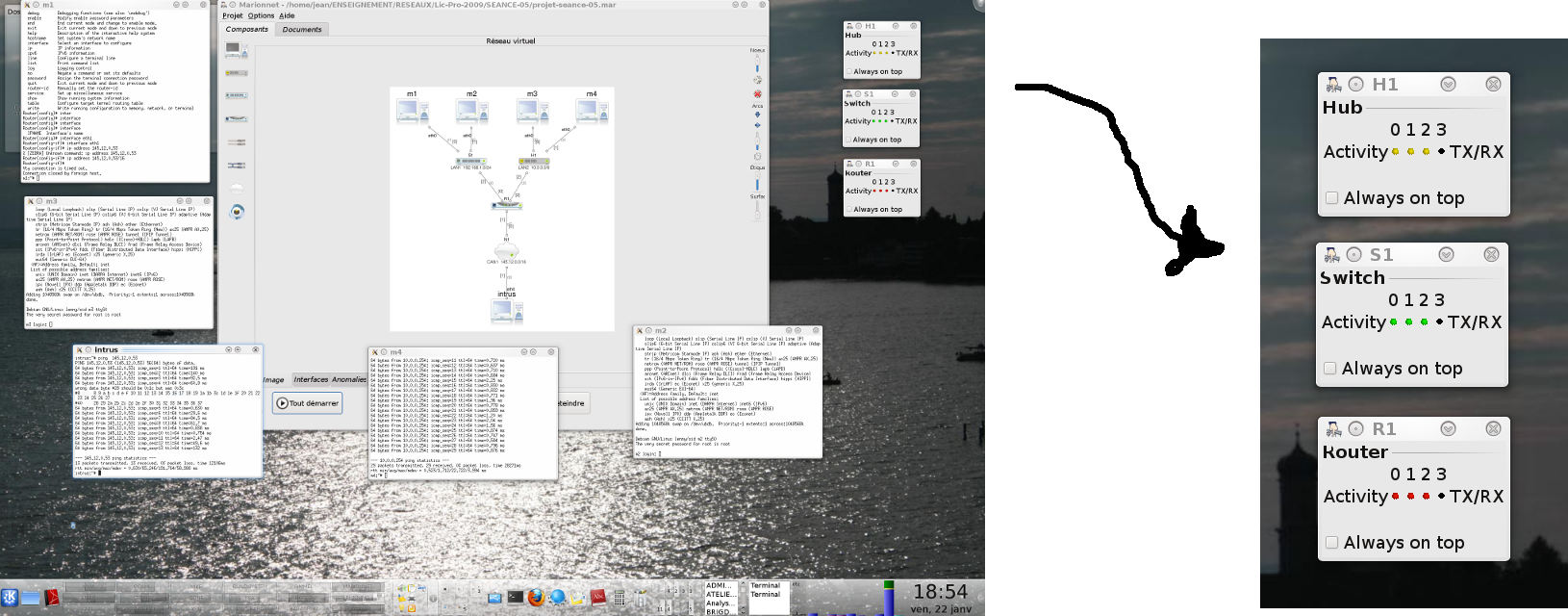Click the clock showing 18:54
1568x616 pixels.
click(940, 592)
